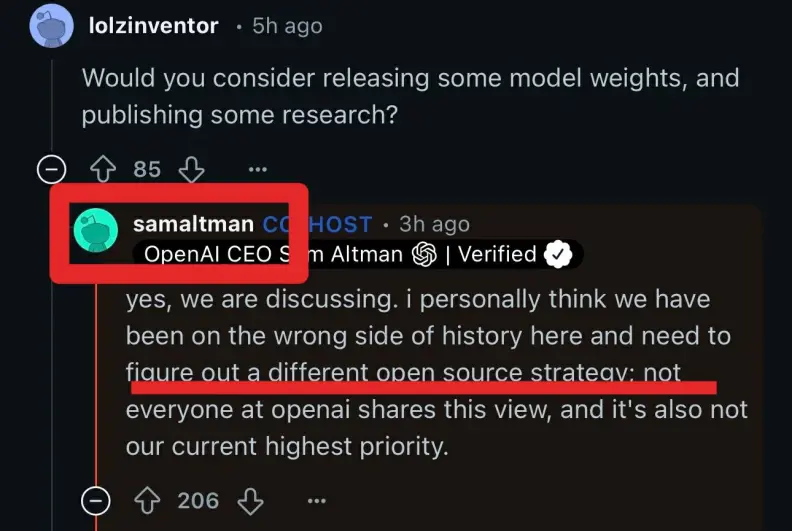Click the 3h ago timestamp on the reply
The width and height of the screenshot is (792, 531).
[x=433, y=224]
